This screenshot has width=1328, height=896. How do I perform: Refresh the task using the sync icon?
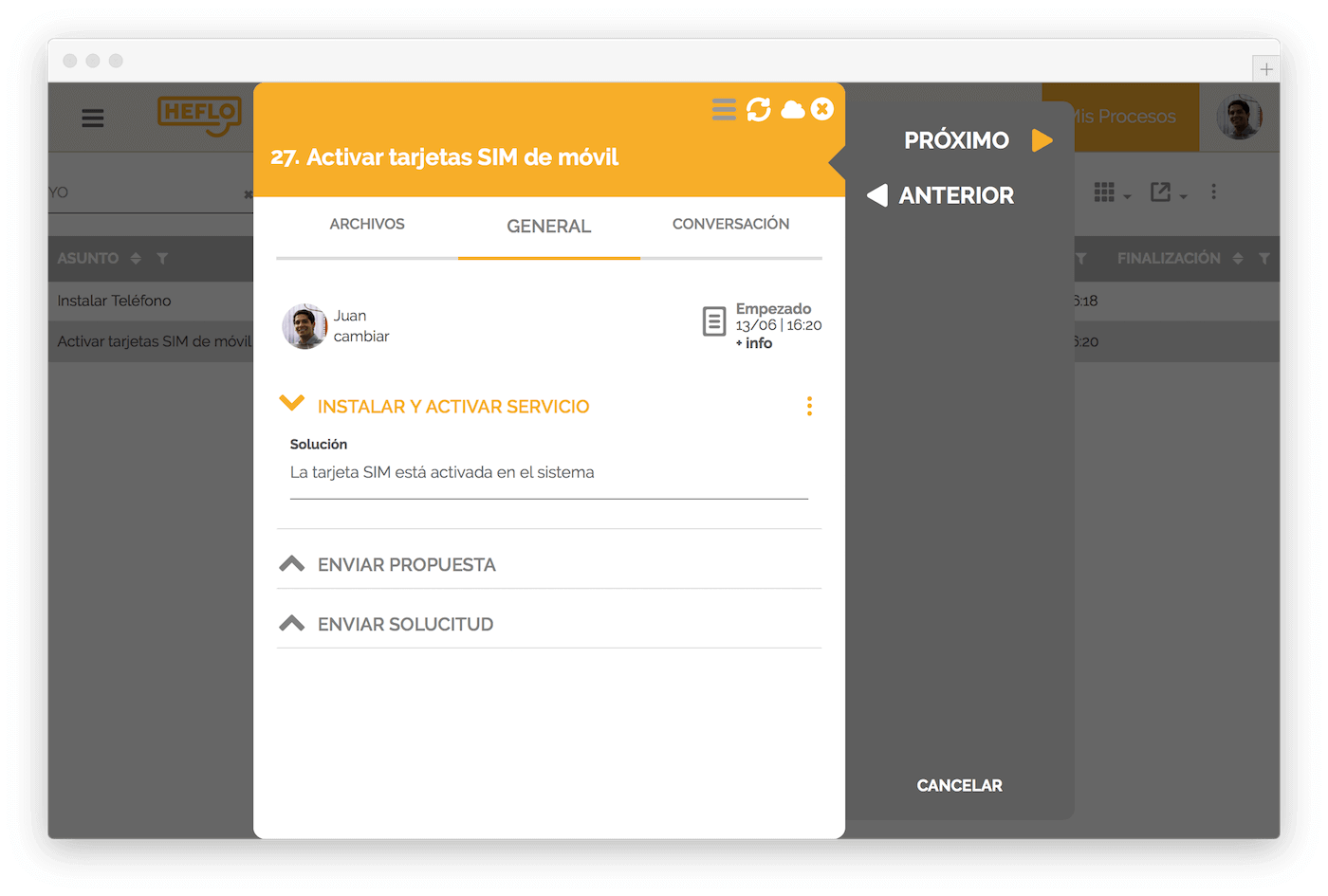click(759, 110)
